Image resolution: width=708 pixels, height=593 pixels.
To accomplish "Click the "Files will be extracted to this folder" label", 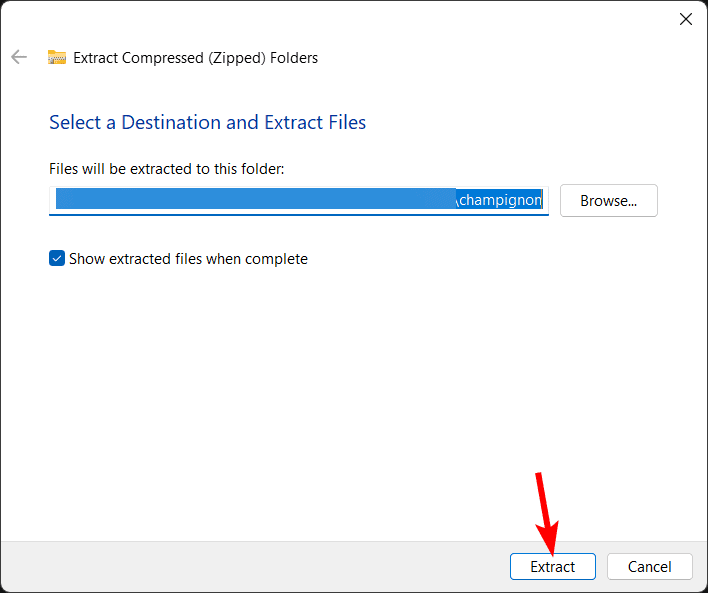I will click(x=166, y=169).
